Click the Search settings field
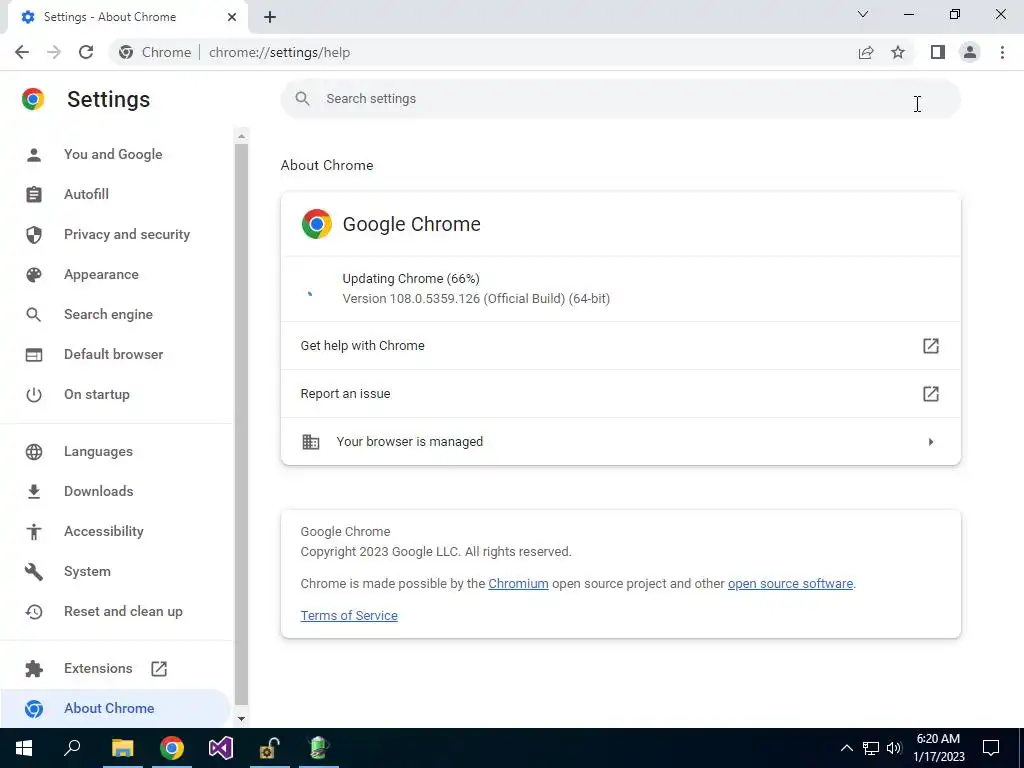This screenshot has height=768, width=1024. (620, 99)
